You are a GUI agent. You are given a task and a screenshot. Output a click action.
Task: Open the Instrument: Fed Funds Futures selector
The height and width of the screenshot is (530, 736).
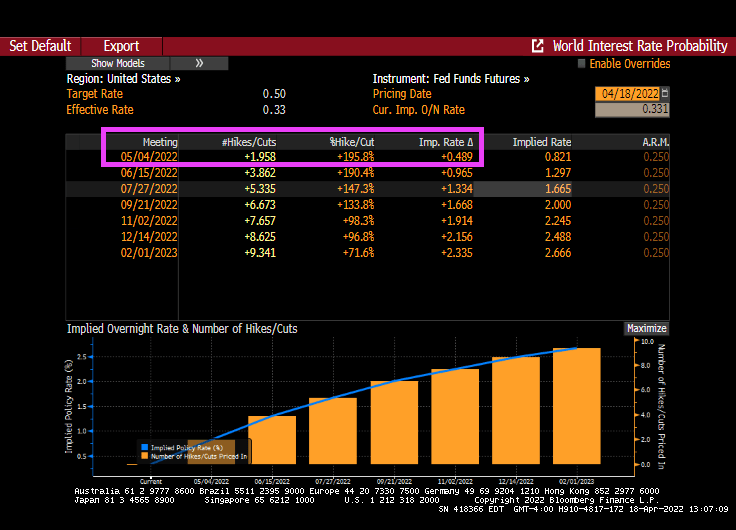[451, 78]
